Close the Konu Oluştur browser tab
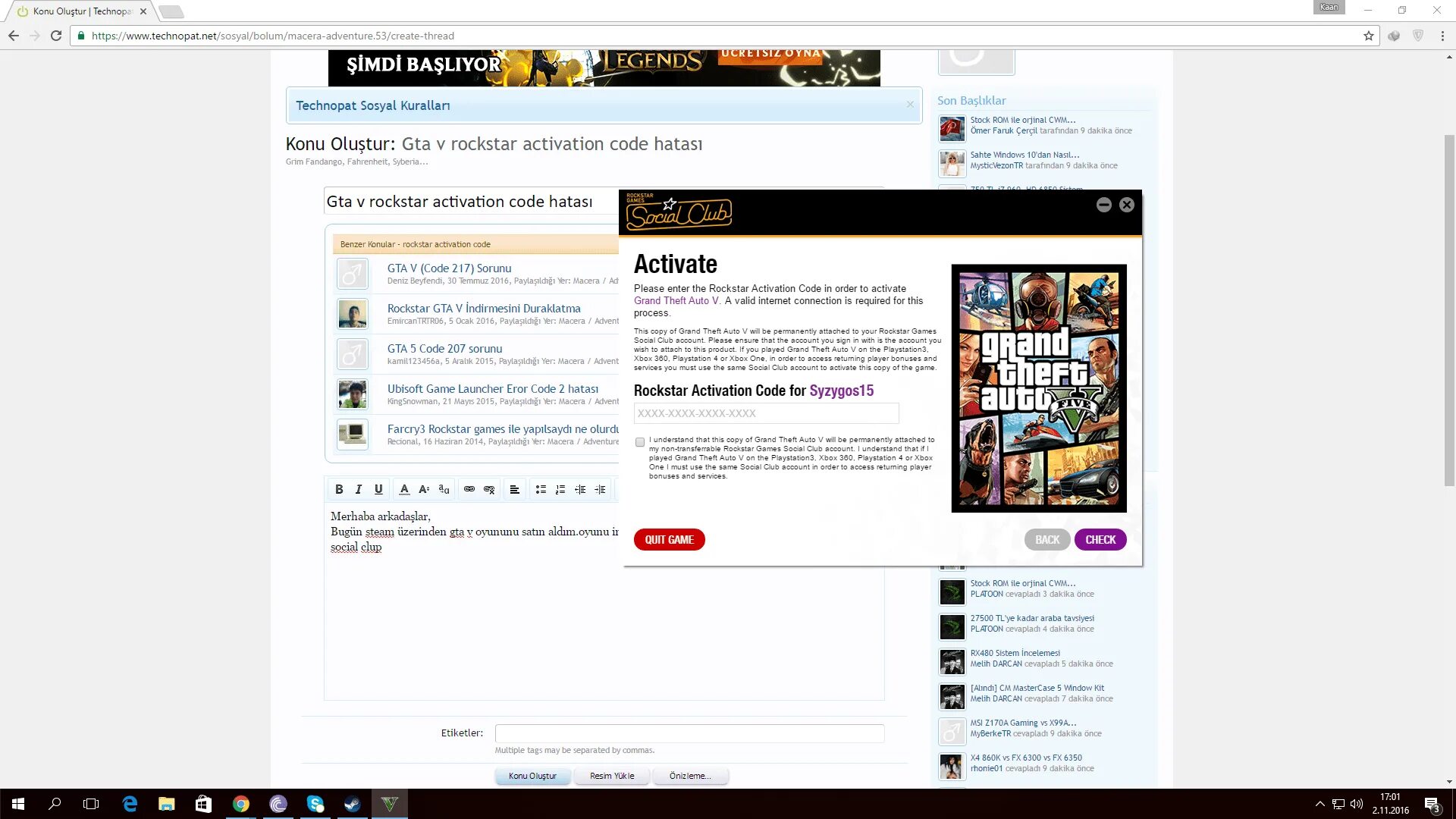 click(x=143, y=11)
